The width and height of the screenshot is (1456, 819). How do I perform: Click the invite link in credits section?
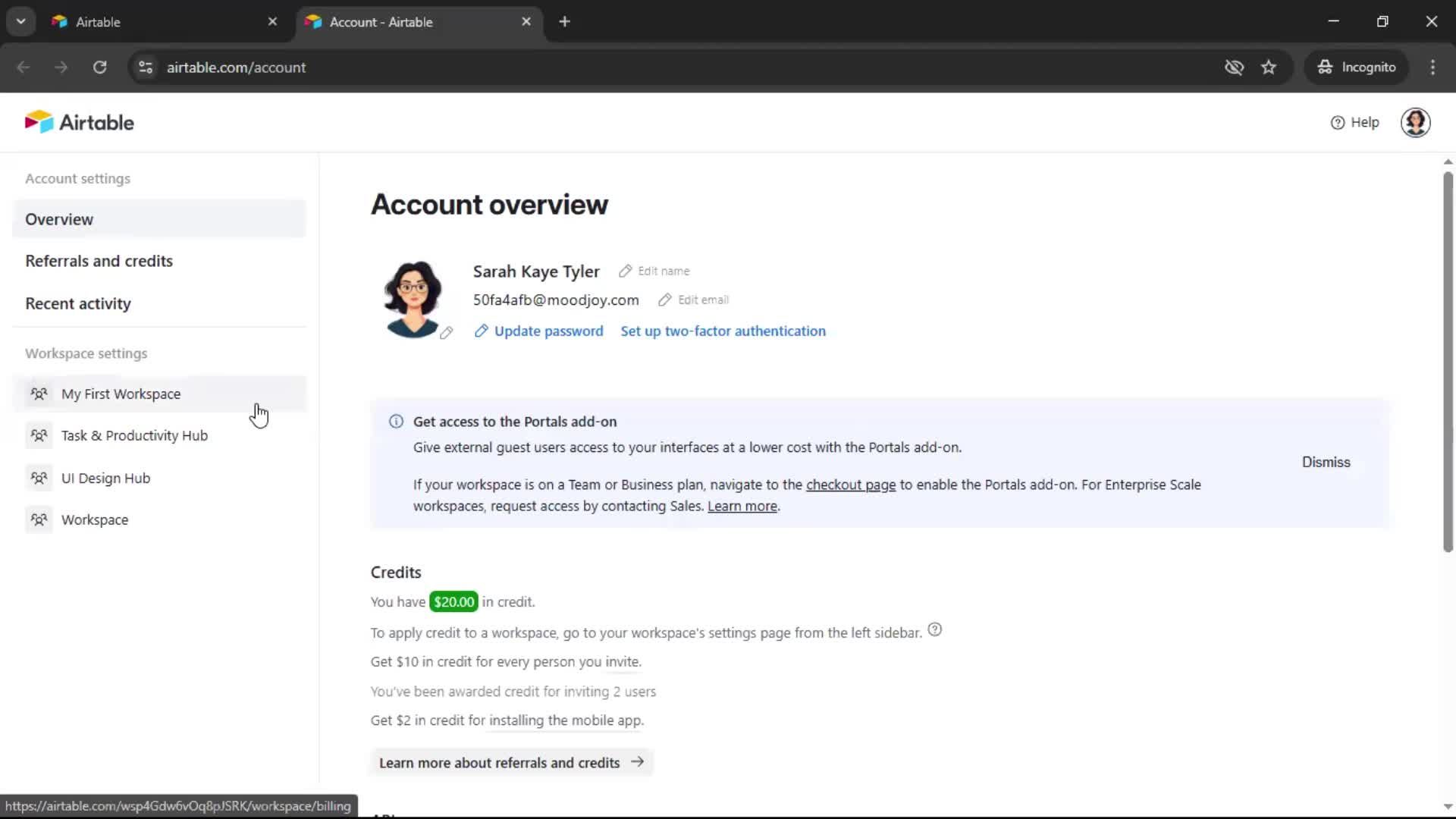coord(622,661)
